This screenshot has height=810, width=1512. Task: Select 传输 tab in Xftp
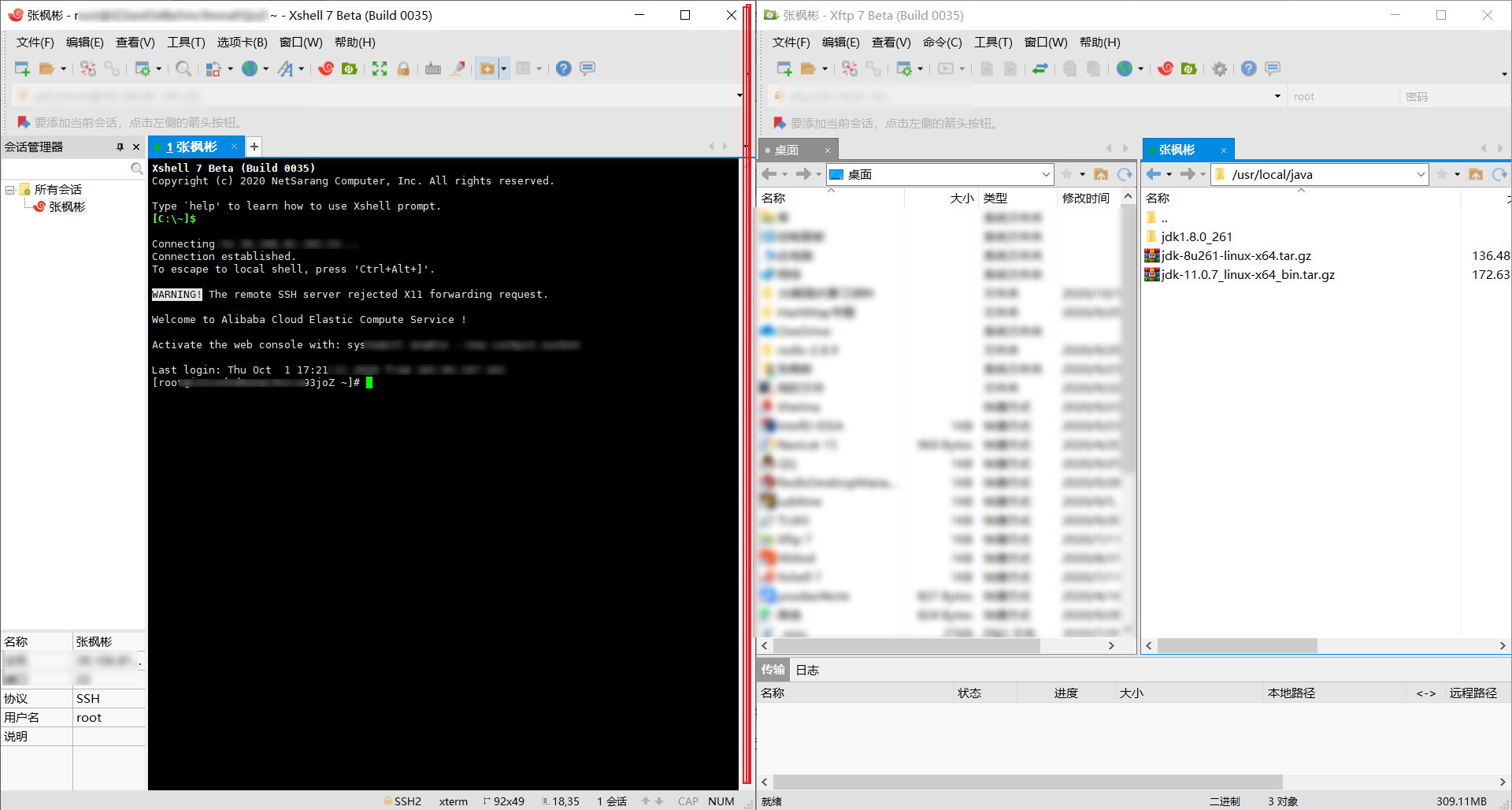pyautogui.click(x=773, y=670)
